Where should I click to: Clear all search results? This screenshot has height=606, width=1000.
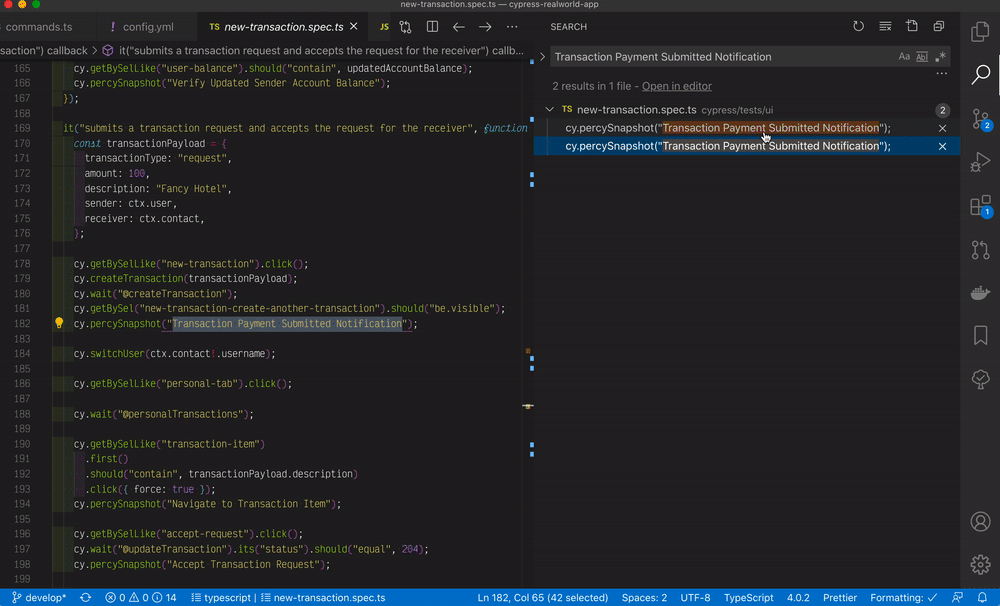(x=885, y=27)
